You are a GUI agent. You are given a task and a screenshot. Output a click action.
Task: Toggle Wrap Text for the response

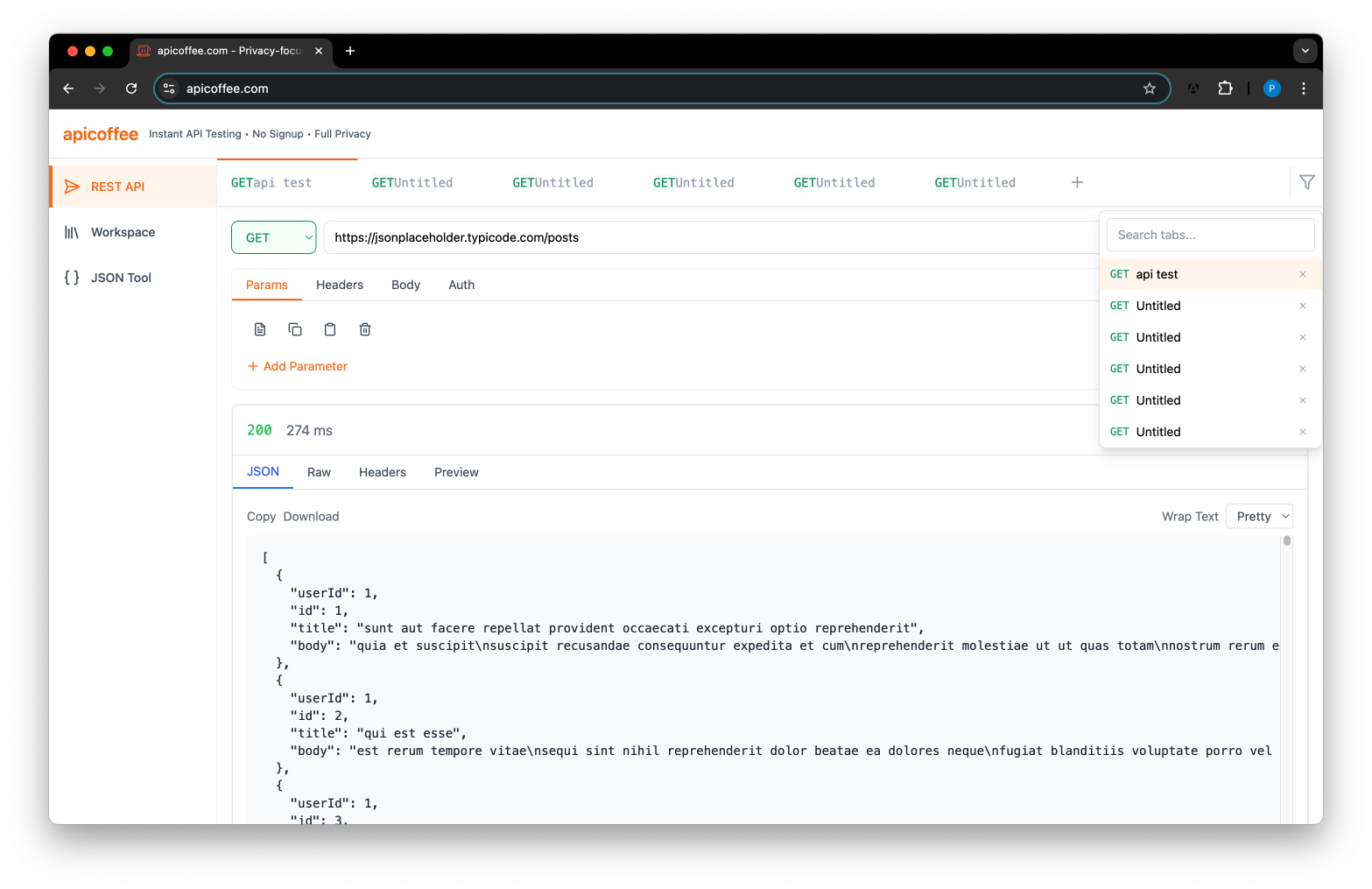point(1190,517)
